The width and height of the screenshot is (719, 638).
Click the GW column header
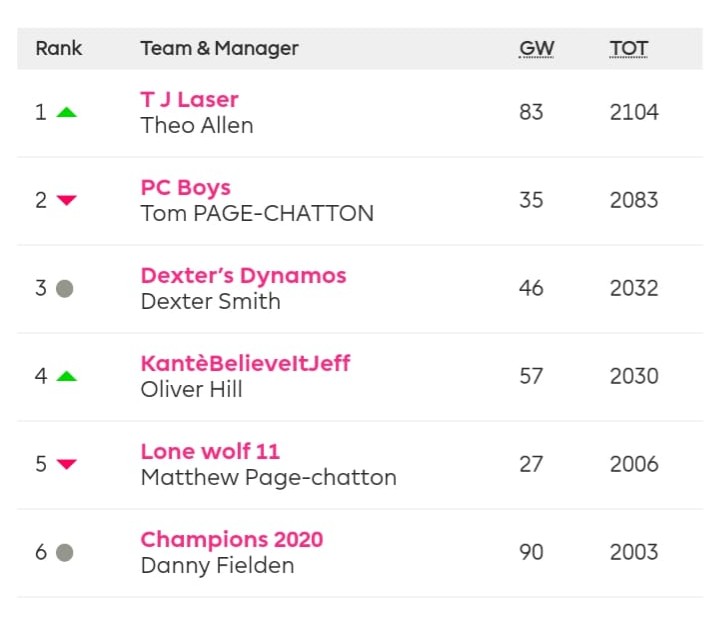536,48
